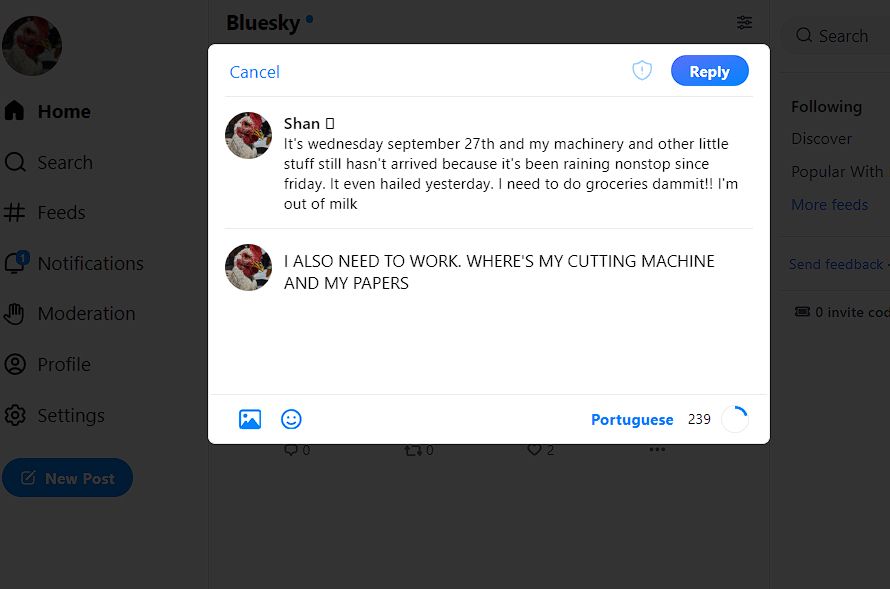Screen dimensions: 890x589
Task: Open the emoji picker smiley icon
Action: (291, 419)
